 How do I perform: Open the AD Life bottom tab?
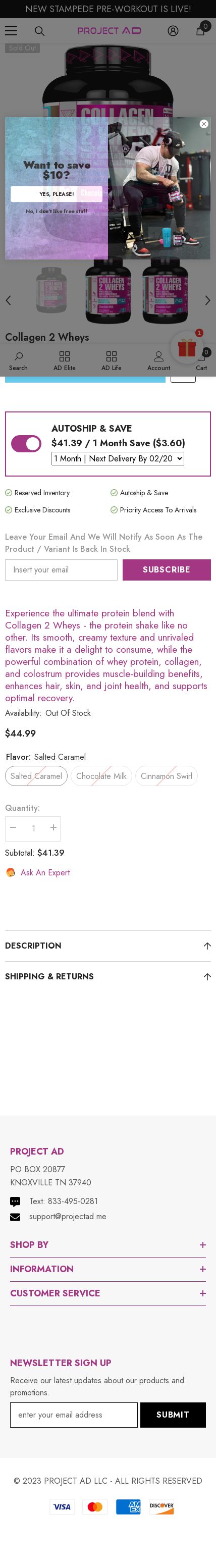click(x=112, y=360)
